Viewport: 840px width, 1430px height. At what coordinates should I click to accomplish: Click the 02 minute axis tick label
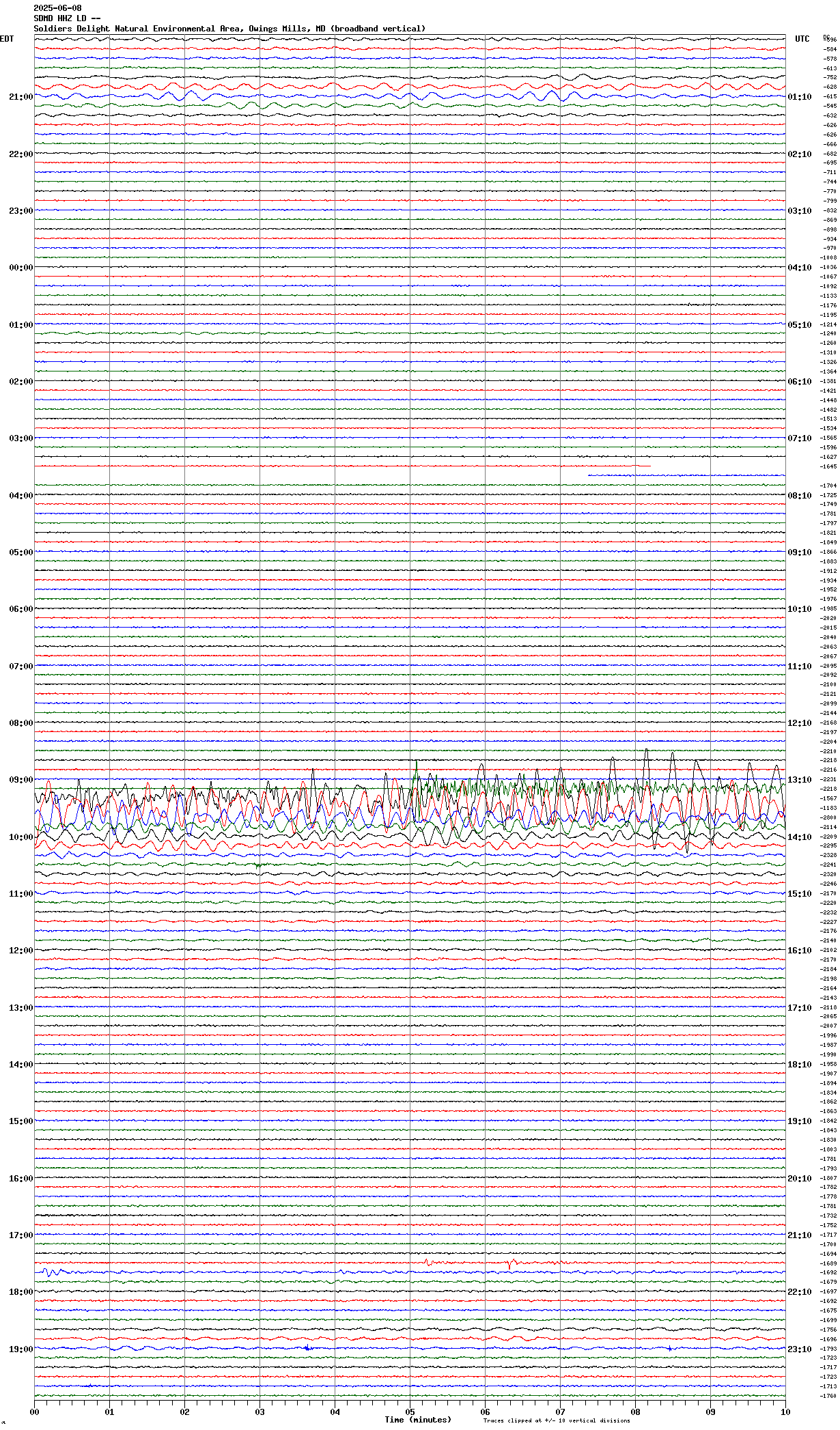click(x=184, y=1412)
